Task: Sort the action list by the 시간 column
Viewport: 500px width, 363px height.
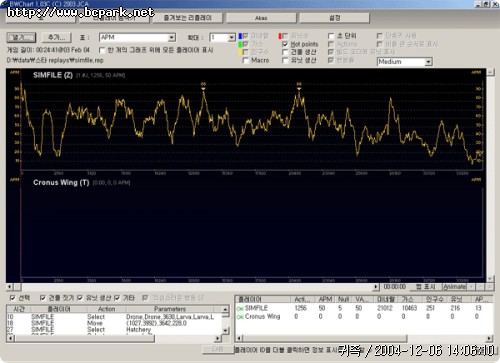Action: (x=19, y=309)
